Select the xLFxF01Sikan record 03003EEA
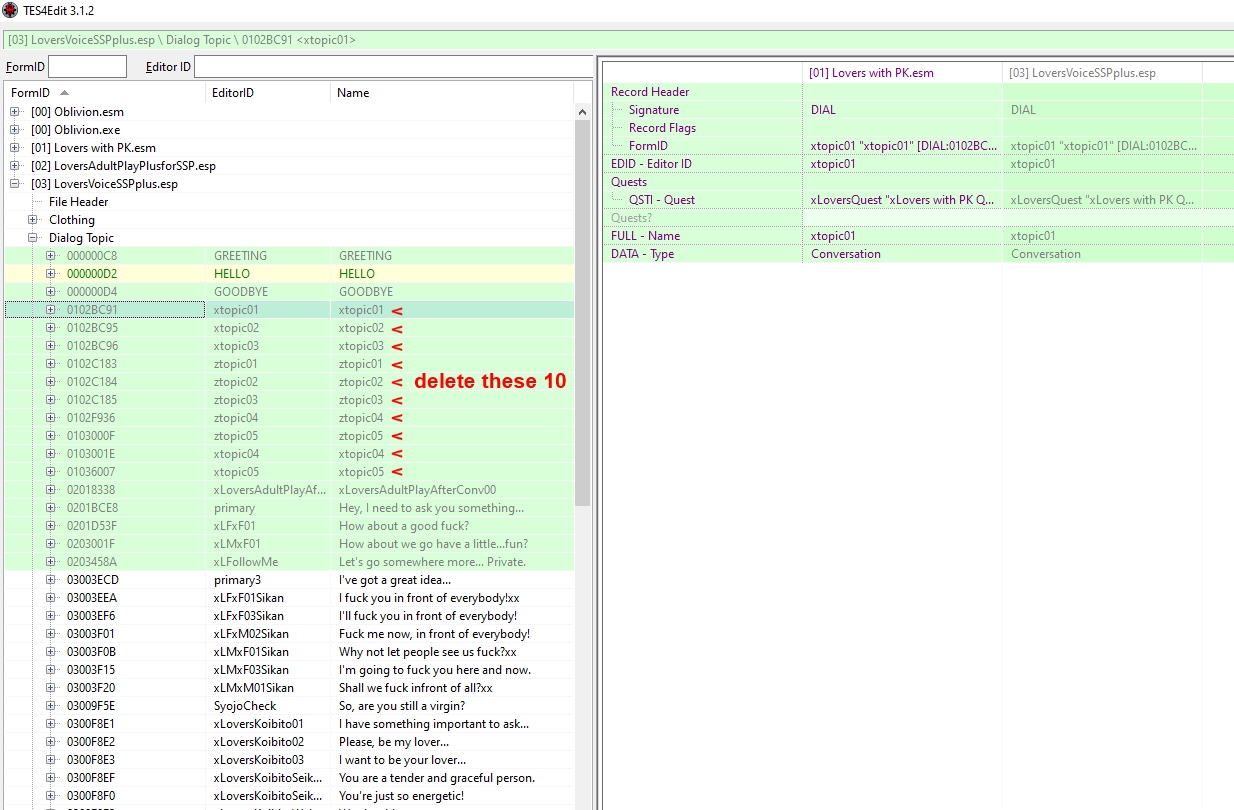This screenshot has height=810, width=1234. 289,598
